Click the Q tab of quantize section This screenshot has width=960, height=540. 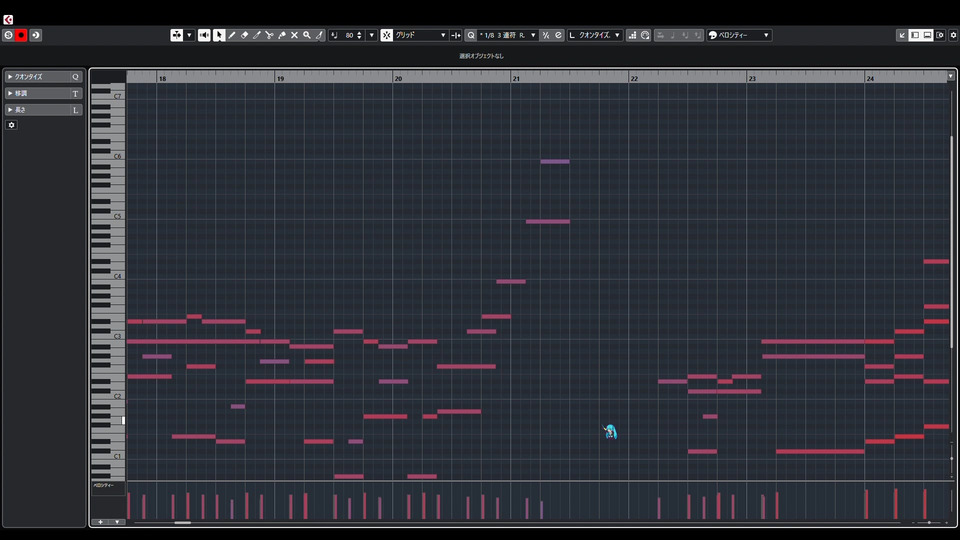tap(75, 77)
